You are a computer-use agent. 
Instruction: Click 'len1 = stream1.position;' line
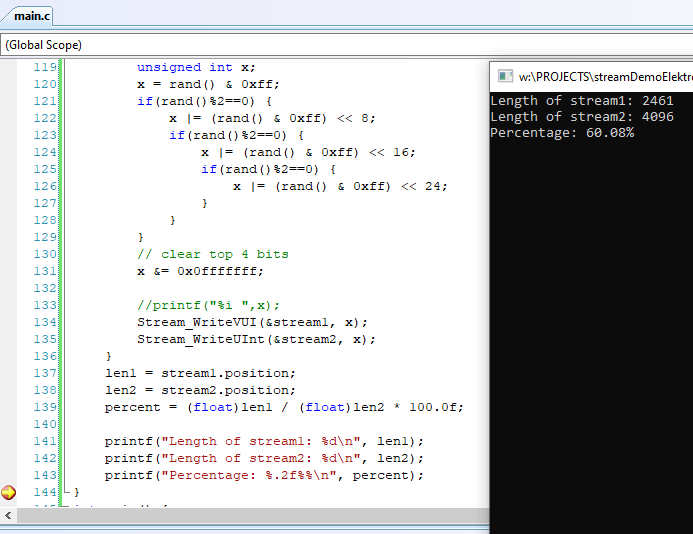click(x=200, y=373)
